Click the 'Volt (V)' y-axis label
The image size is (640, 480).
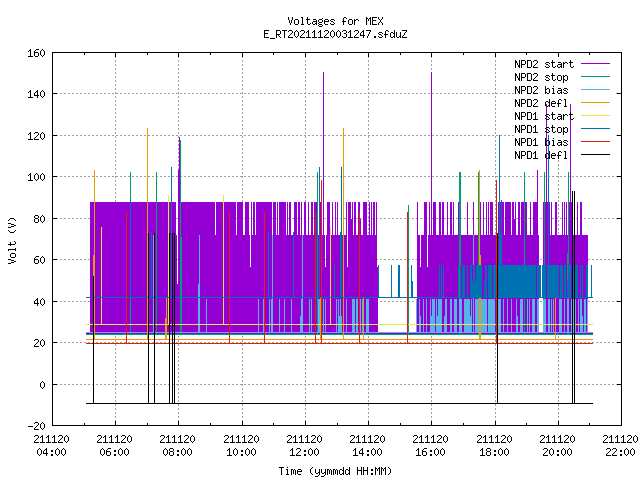tap(13, 241)
